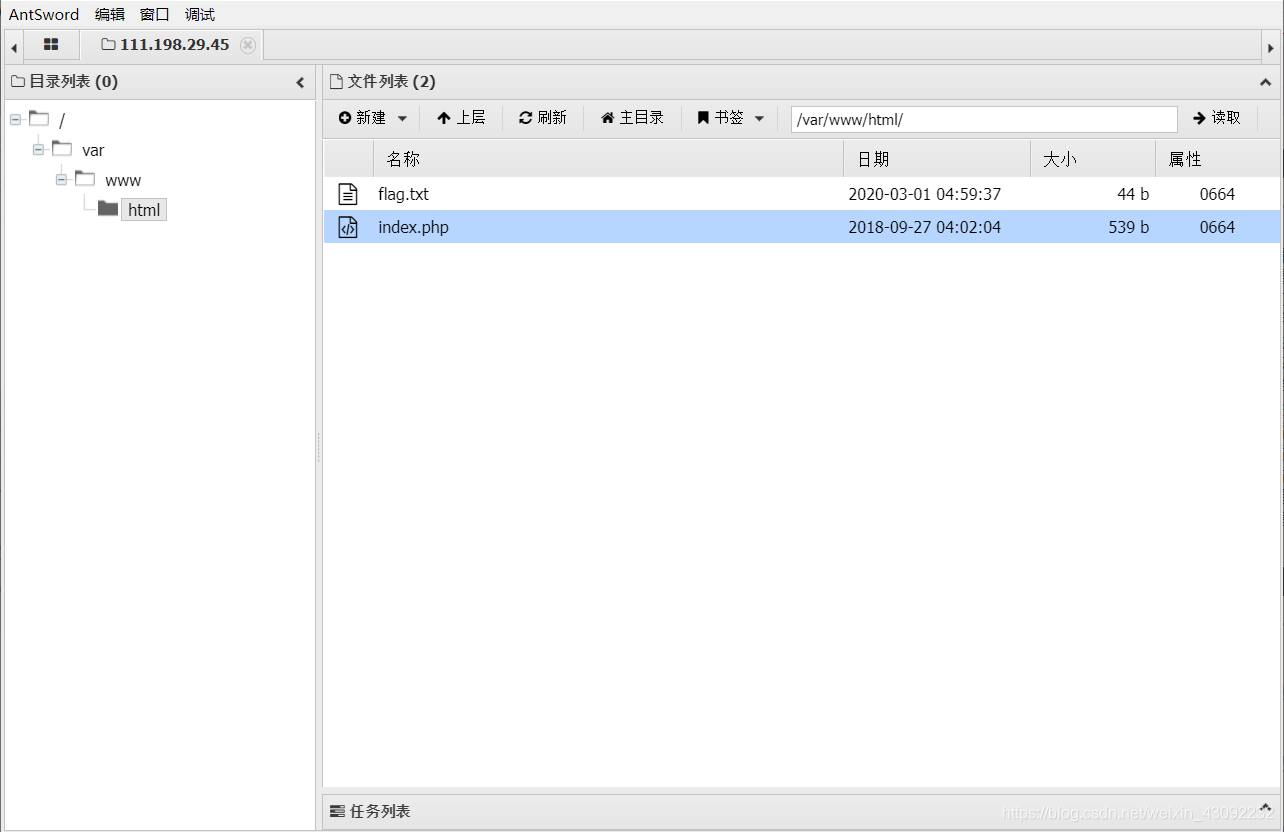
Task: Select the html folder in tree
Action: pyautogui.click(x=144, y=210)
